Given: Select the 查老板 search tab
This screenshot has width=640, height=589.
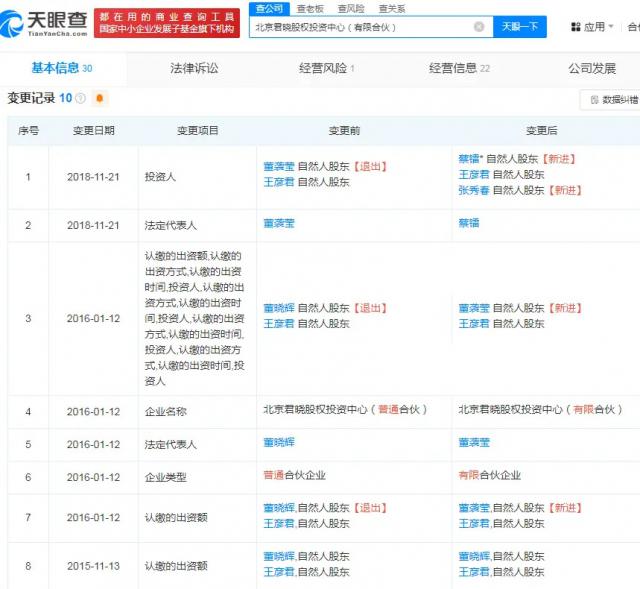Looking at the screenshot, I should point(310,8).
